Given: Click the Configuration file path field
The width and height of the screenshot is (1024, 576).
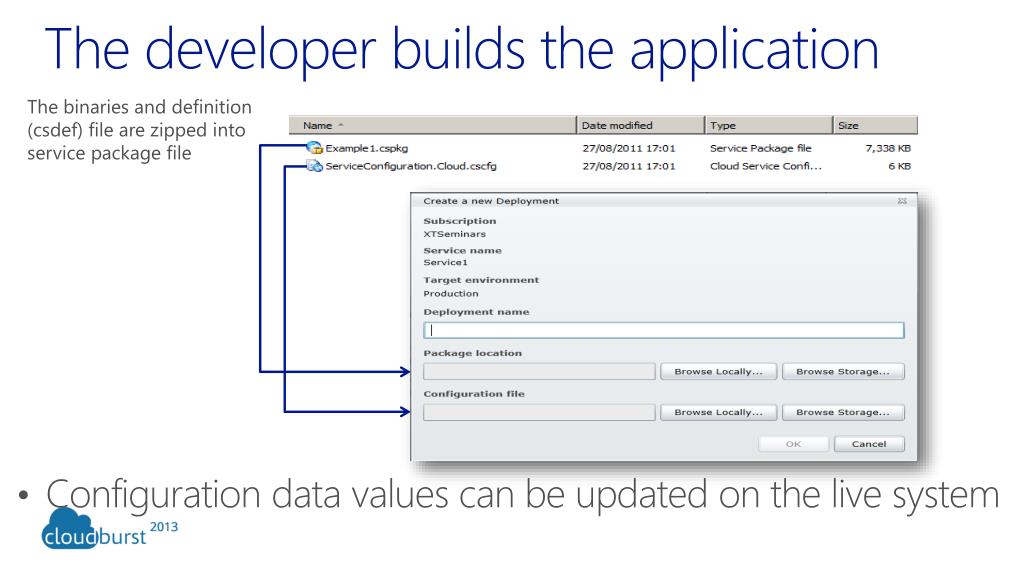Looking at the screenshot, I should pyautogui.click(x=539, y=412).
